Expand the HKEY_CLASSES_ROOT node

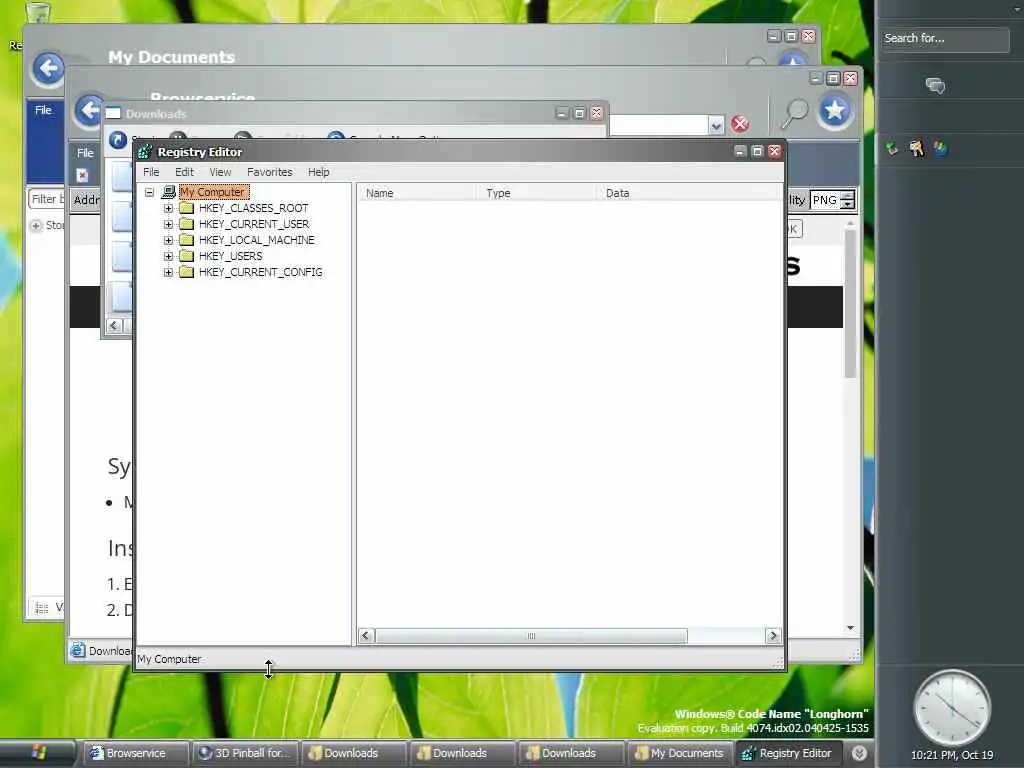168,208
